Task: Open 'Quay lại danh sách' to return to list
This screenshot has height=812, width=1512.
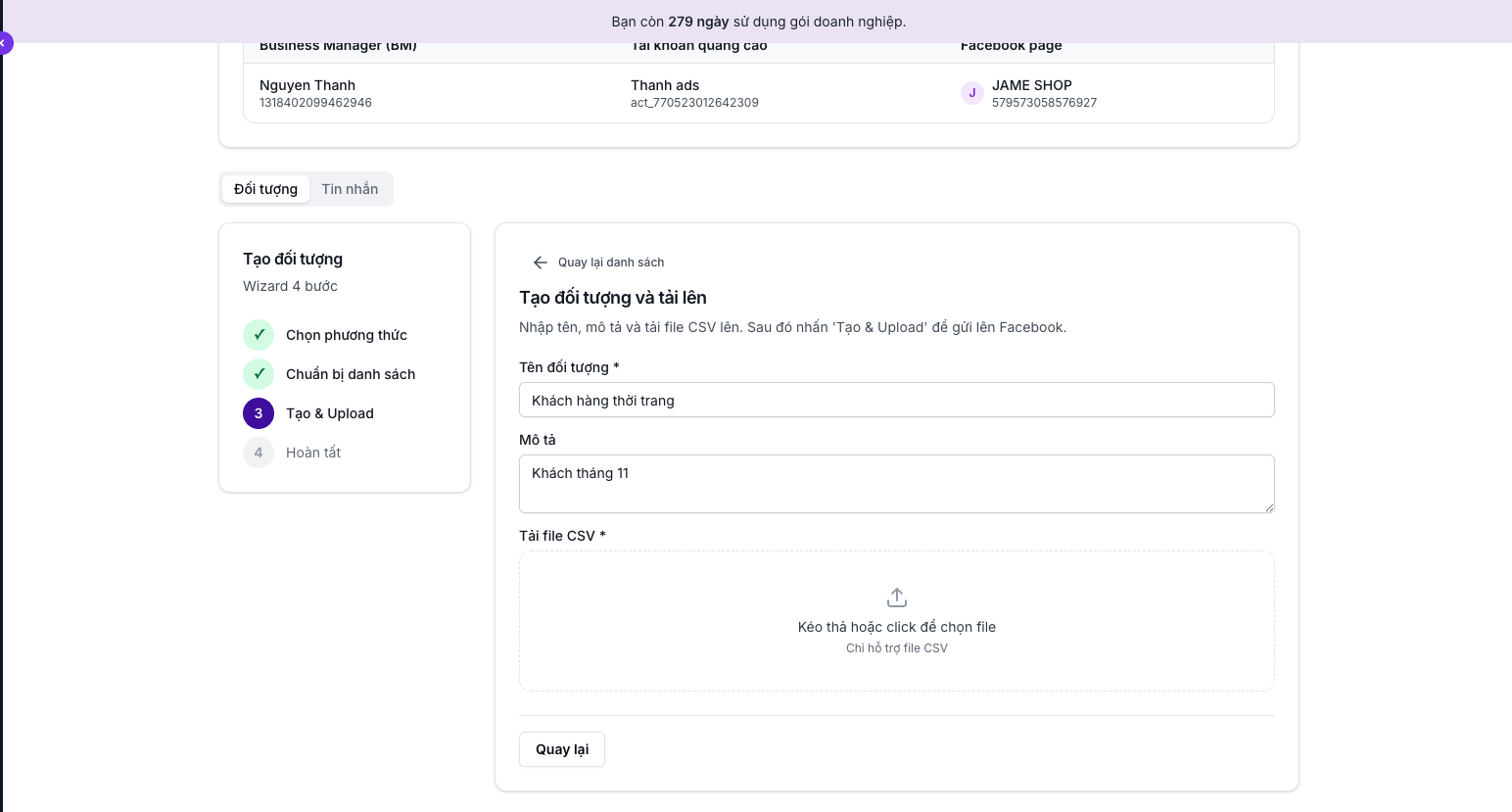Action: point(611,262)
